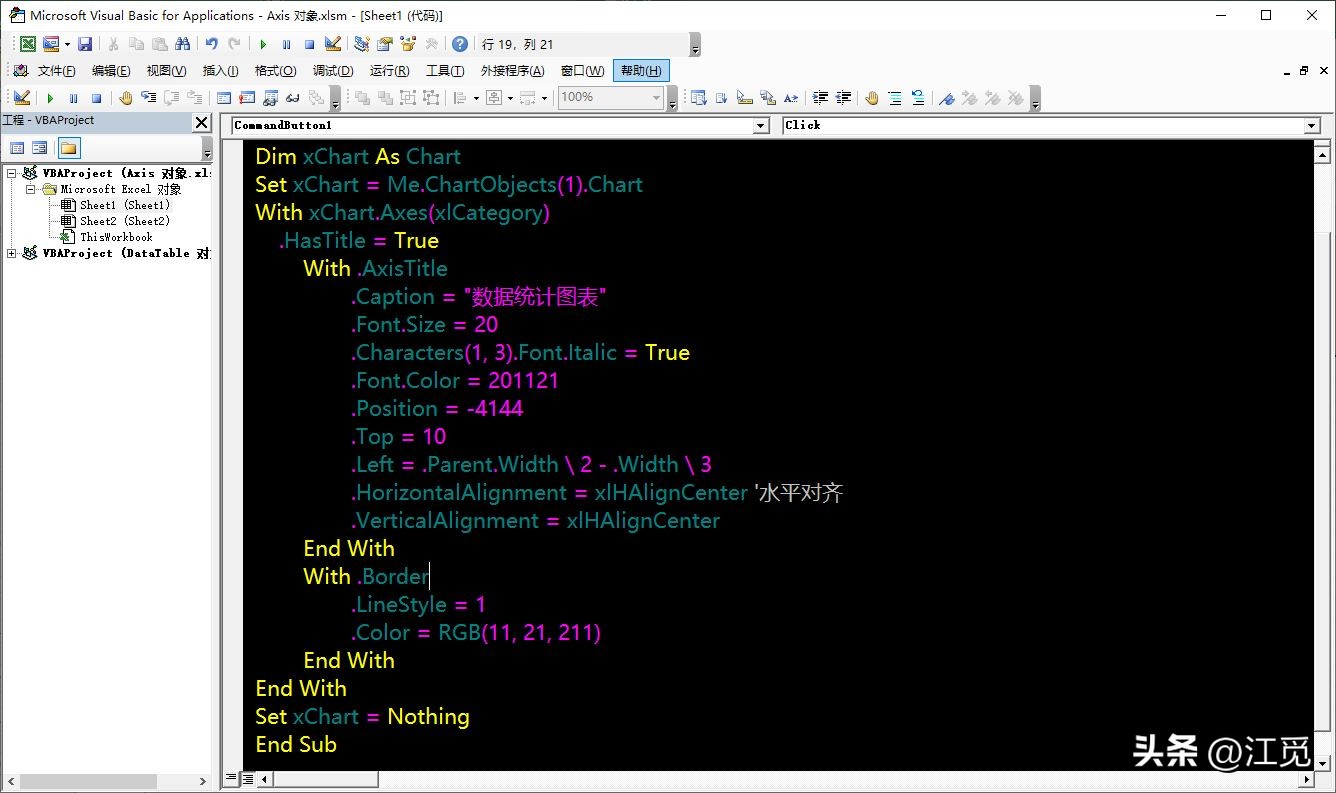The height and width of the screenshot is (793, 1336).
Task: Toggle a bookmark with flag icon
Action: pos(946,97)
